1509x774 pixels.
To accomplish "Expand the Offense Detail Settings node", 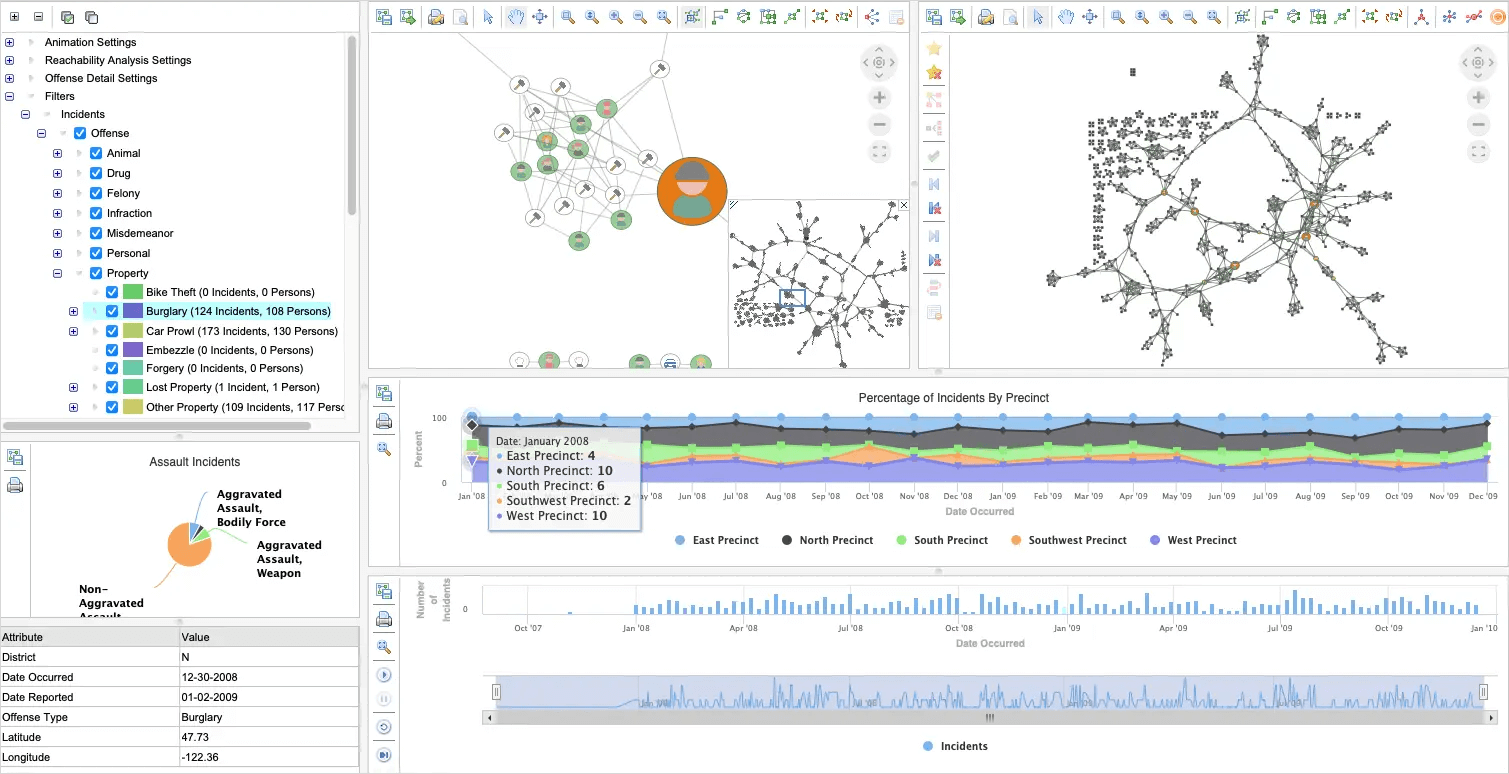I will (10, 78).
